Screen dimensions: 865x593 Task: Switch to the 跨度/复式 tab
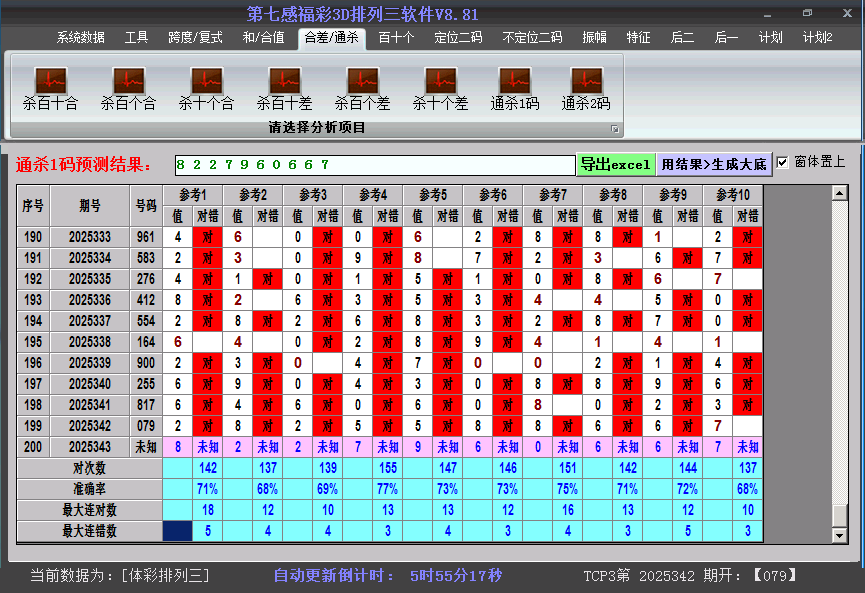195,38
